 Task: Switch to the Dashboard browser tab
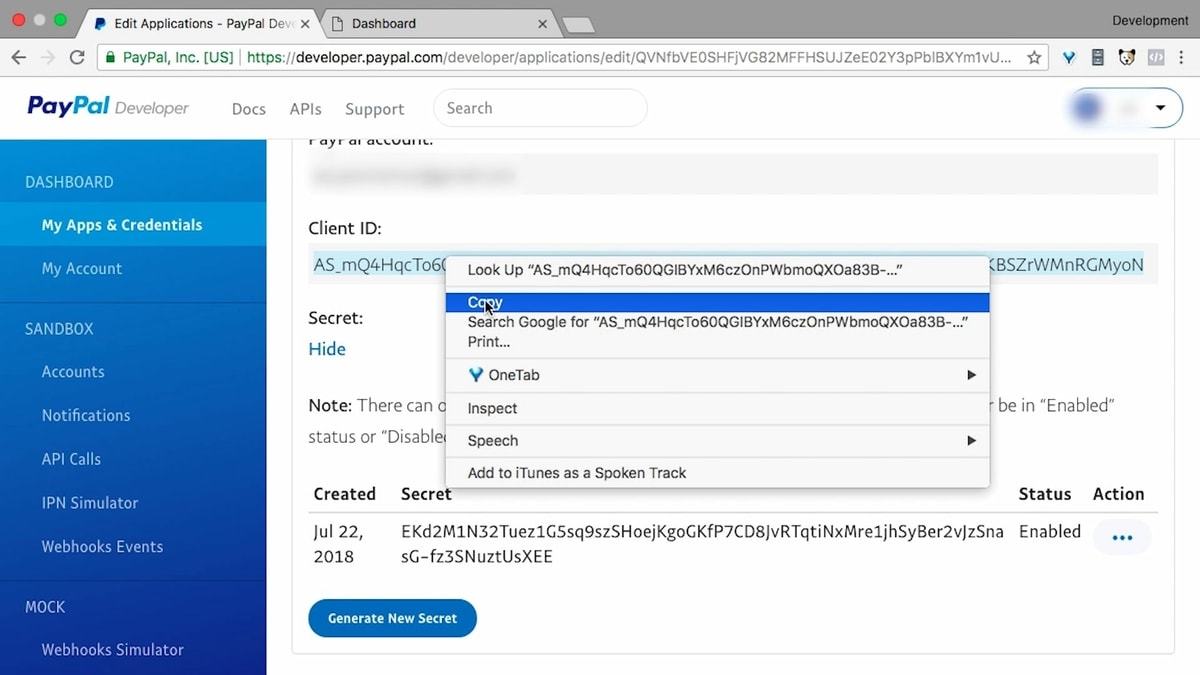pos(440,23)
